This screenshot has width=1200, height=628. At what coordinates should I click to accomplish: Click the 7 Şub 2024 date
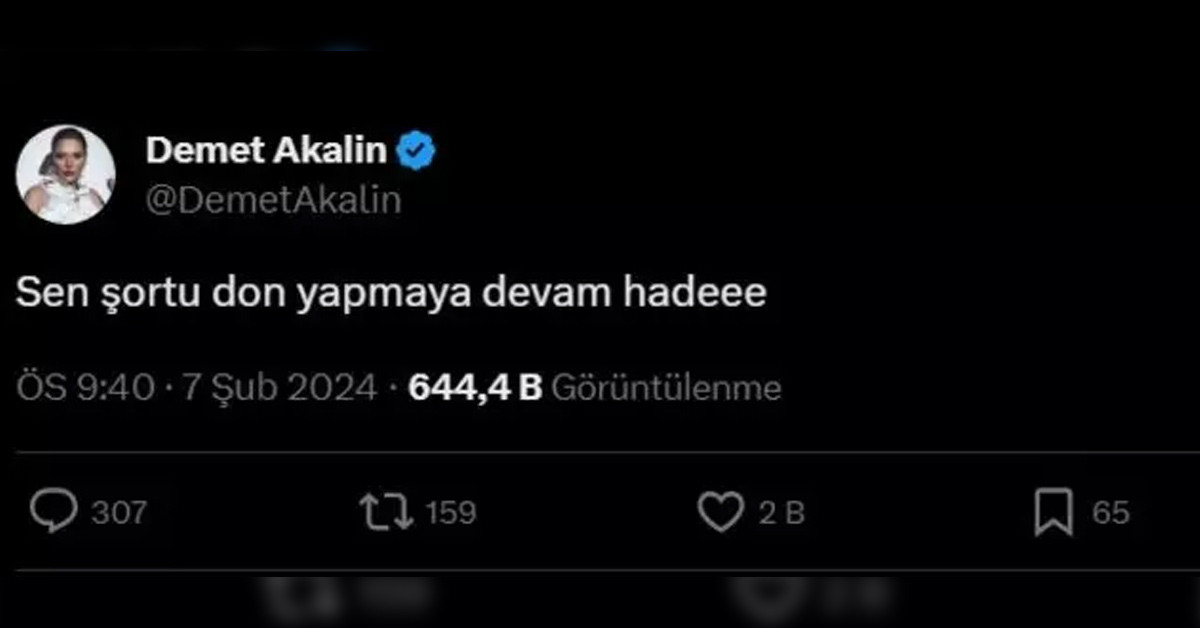tap(279, 388)
